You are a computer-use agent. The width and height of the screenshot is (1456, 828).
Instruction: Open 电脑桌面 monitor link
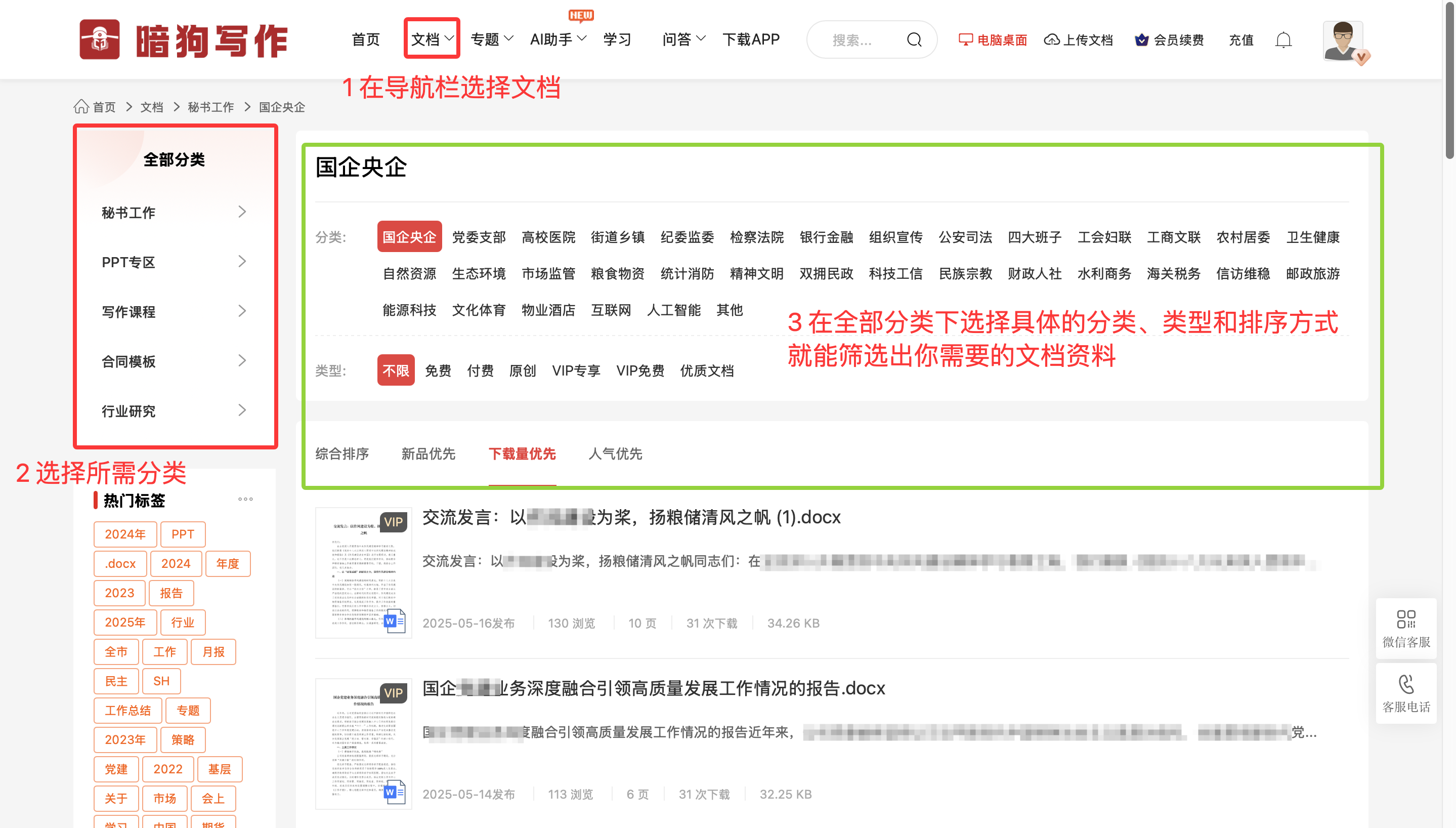tap(992, 40)
